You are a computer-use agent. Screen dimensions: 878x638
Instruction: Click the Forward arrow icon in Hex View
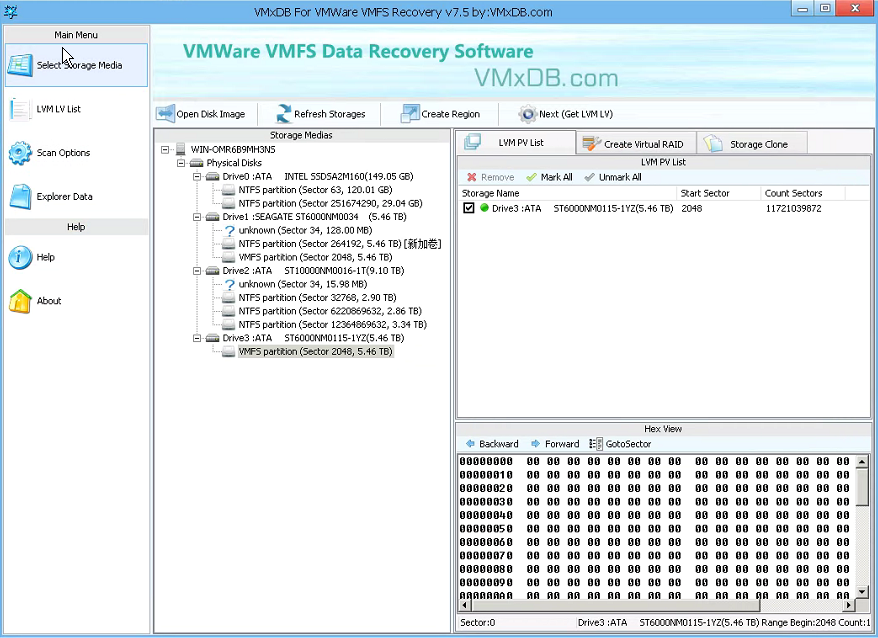click(x=535, y=444)
